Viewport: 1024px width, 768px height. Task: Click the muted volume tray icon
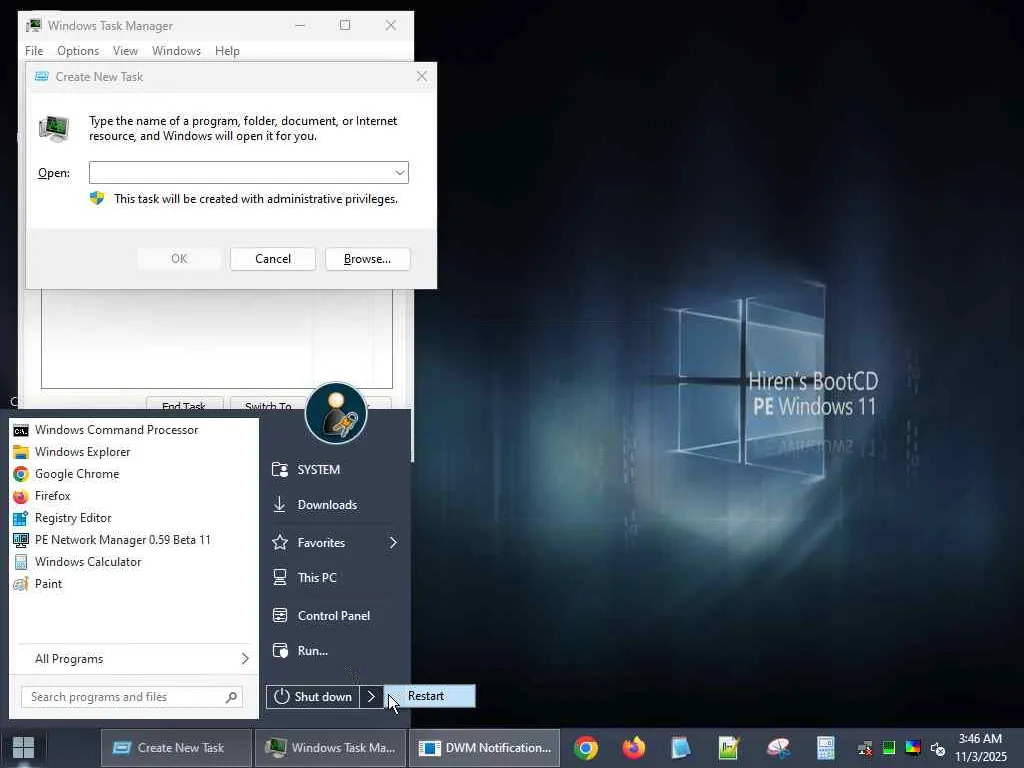coord(938,749)
